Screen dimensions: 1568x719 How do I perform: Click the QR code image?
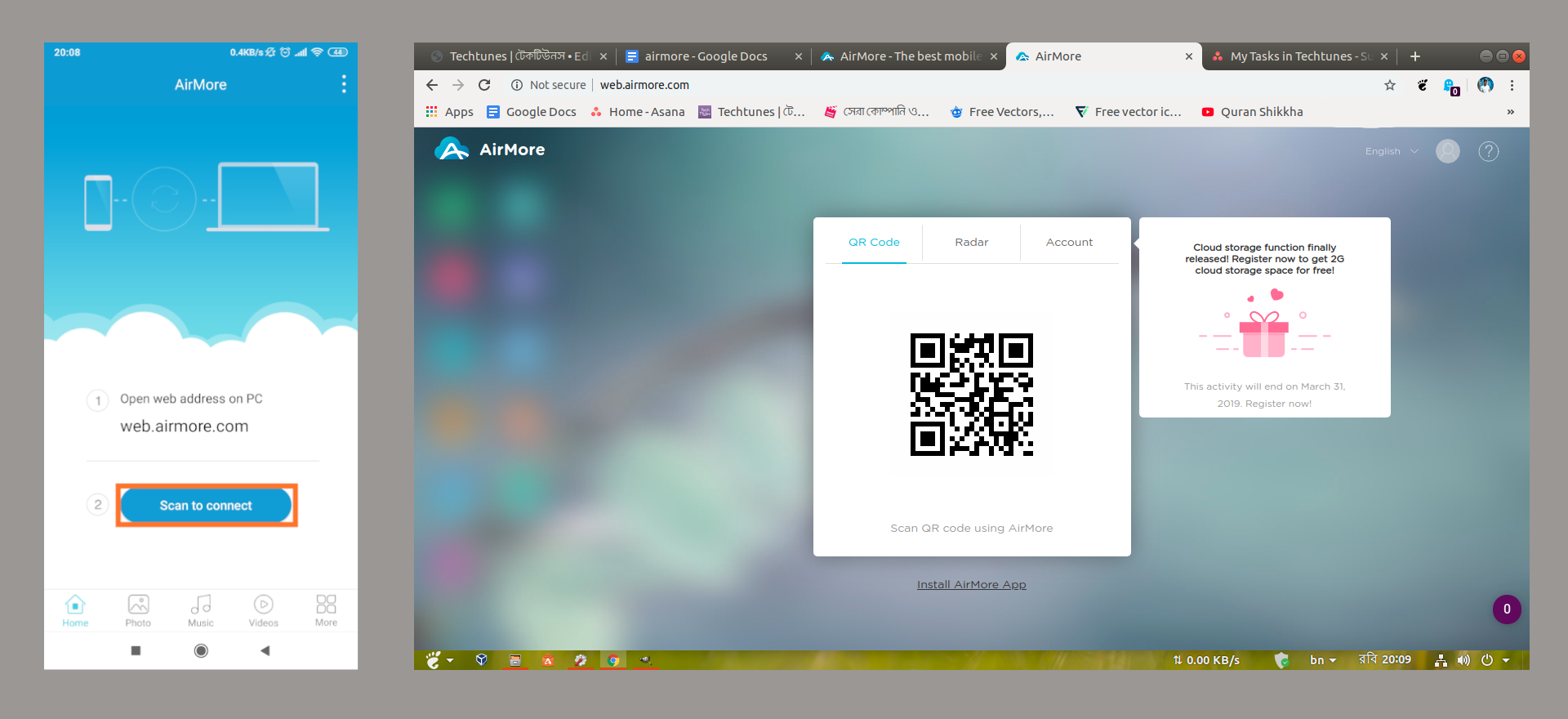tap(972, 395)
